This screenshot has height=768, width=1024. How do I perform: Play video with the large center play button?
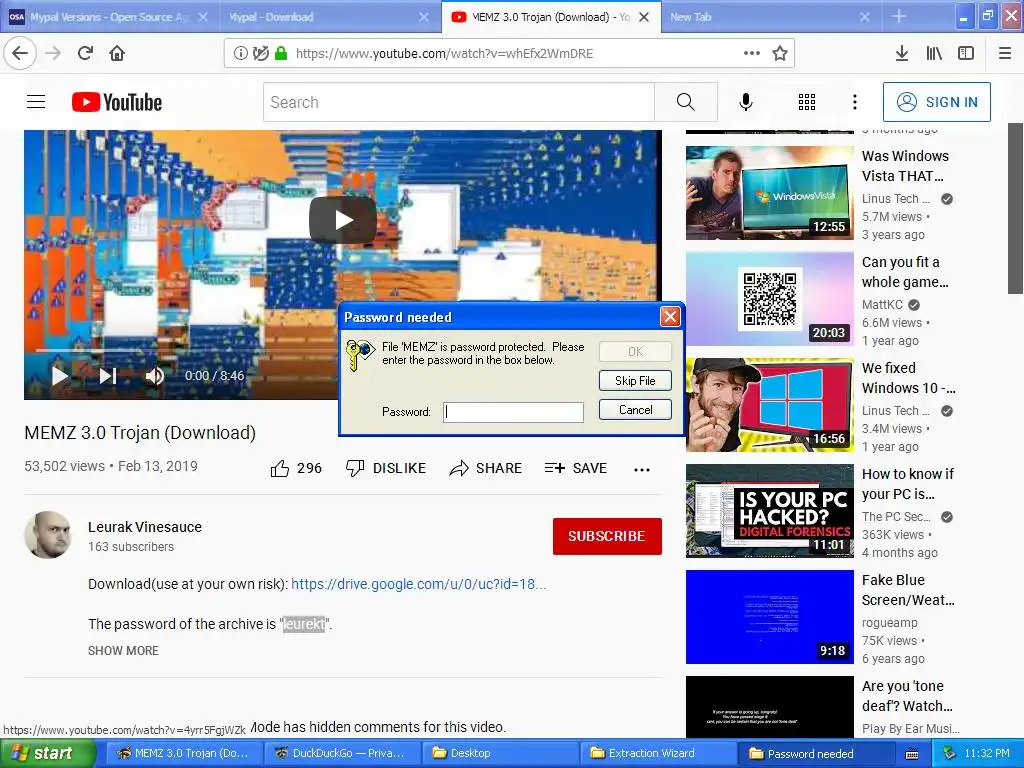pos(343,220)
